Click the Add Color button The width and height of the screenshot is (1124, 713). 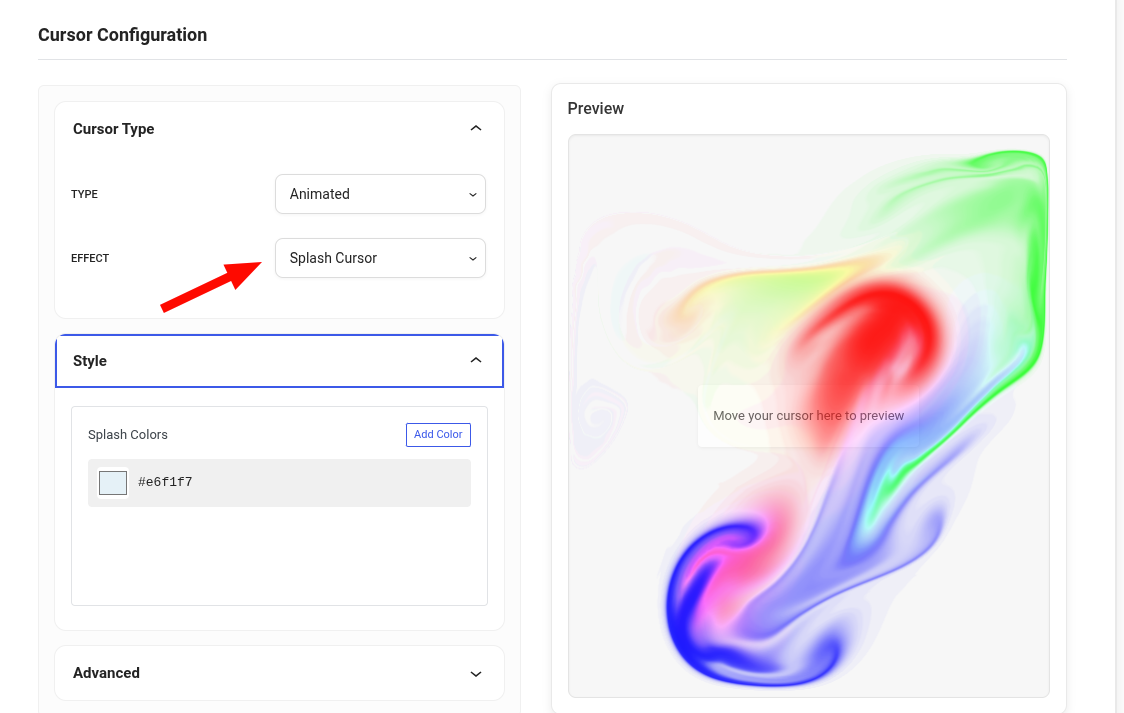(x=438, y=434)
